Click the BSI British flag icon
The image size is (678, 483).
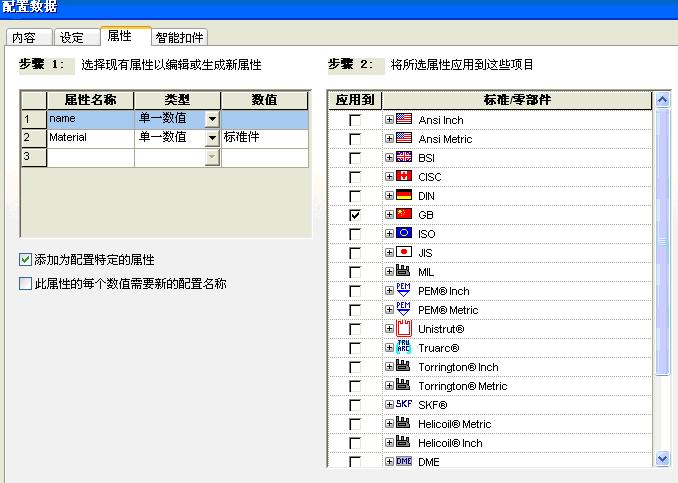click(404, 157)
